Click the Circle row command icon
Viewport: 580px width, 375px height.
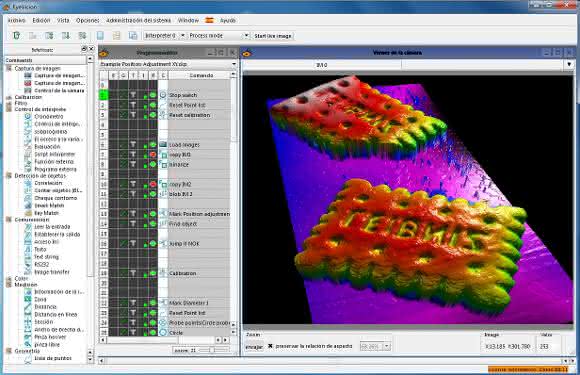coord(163,332)
